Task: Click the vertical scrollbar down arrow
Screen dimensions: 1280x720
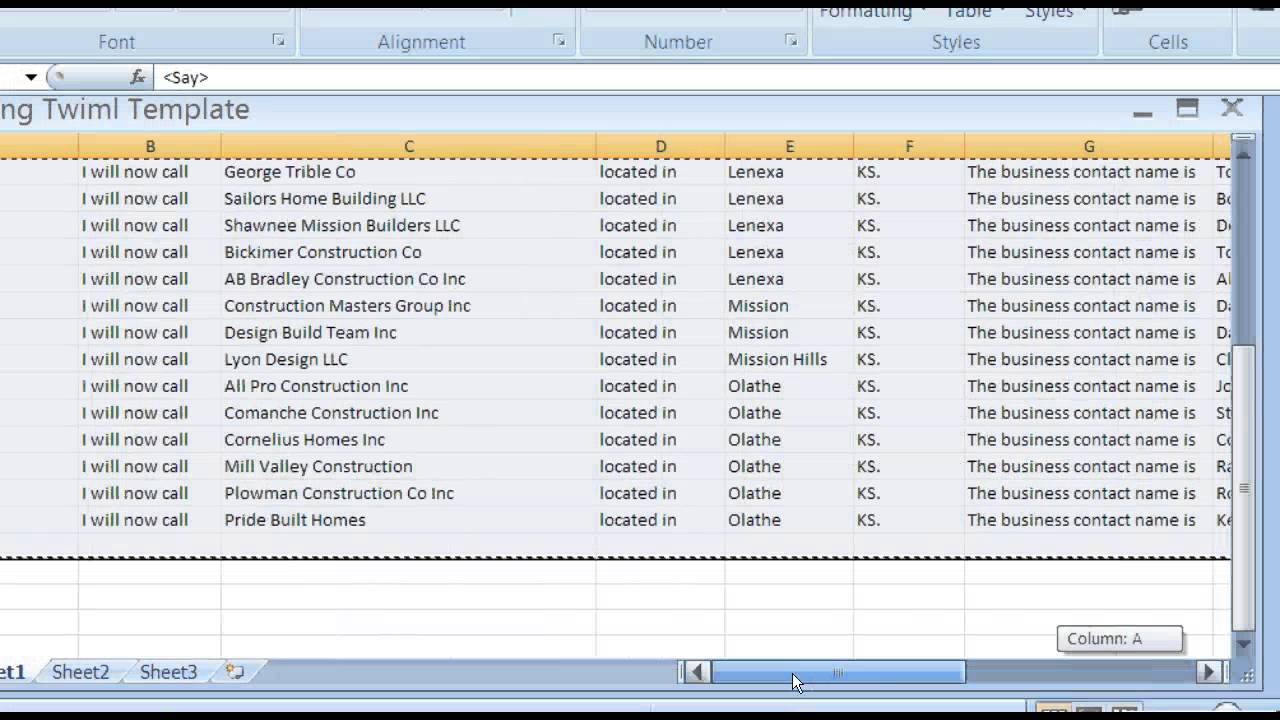Action: pyautogui.click(x=1243, y=645)
